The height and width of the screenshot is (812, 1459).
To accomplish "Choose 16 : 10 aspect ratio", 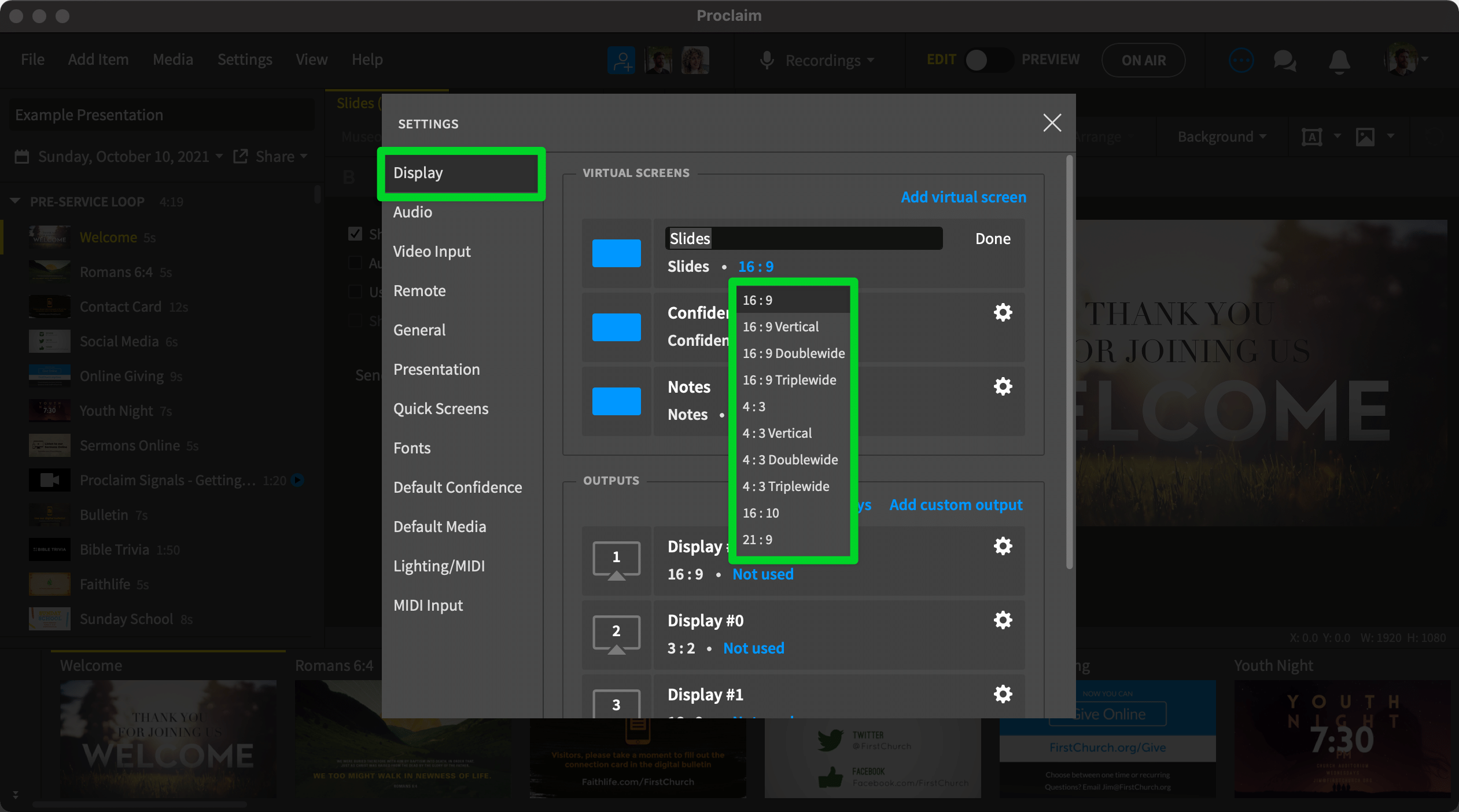I will click(x=793, y=513).
